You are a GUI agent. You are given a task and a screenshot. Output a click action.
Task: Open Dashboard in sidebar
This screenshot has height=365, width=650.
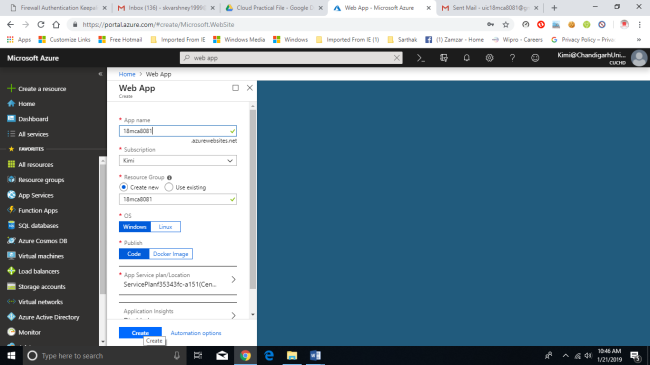pyautogui.click(x=33, y=119)
